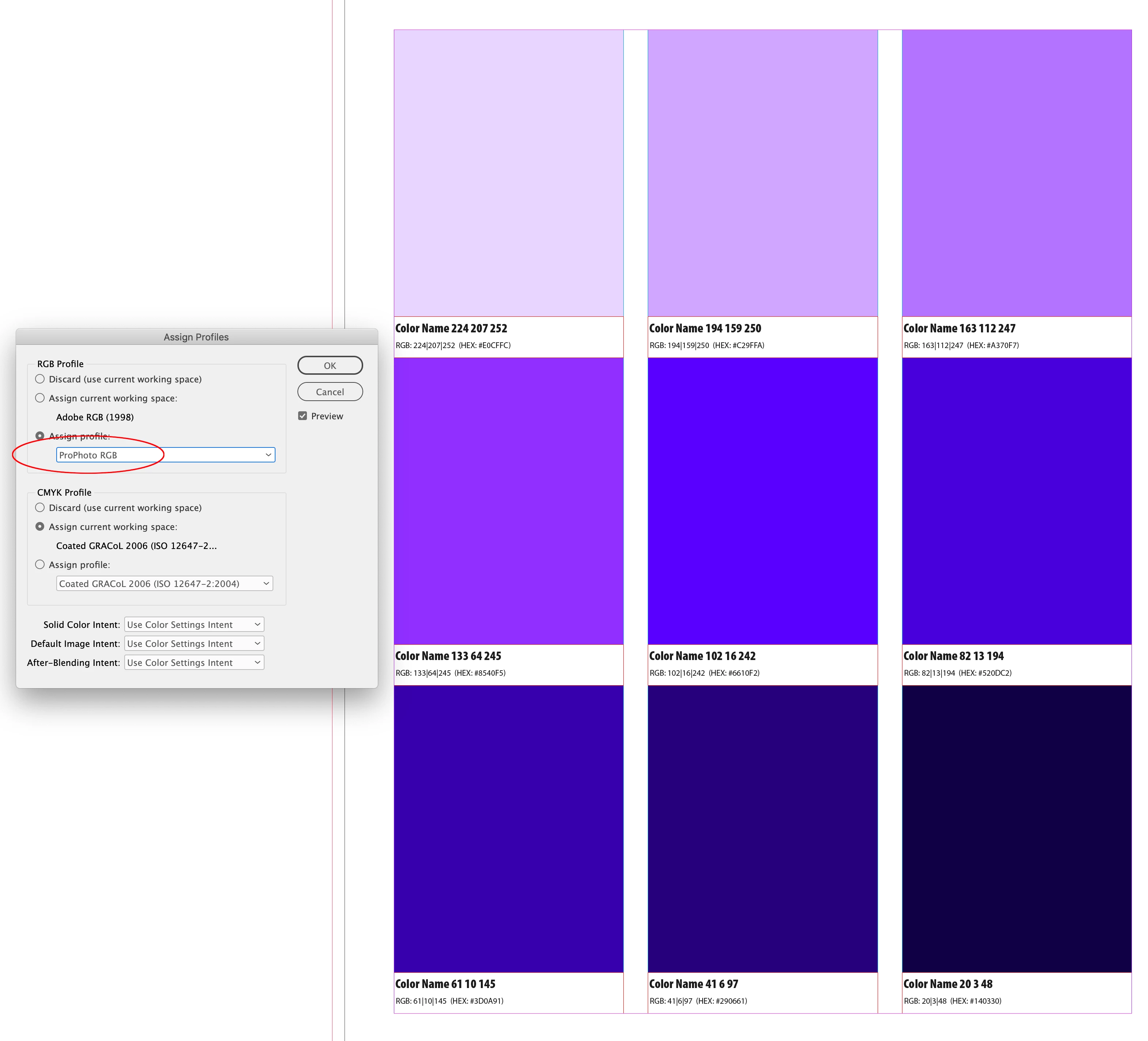Select CMYK Assign current working space radio
The width and height of the screenshot is (1148, 1041).
pyautogui.click(x=40, y=526)
